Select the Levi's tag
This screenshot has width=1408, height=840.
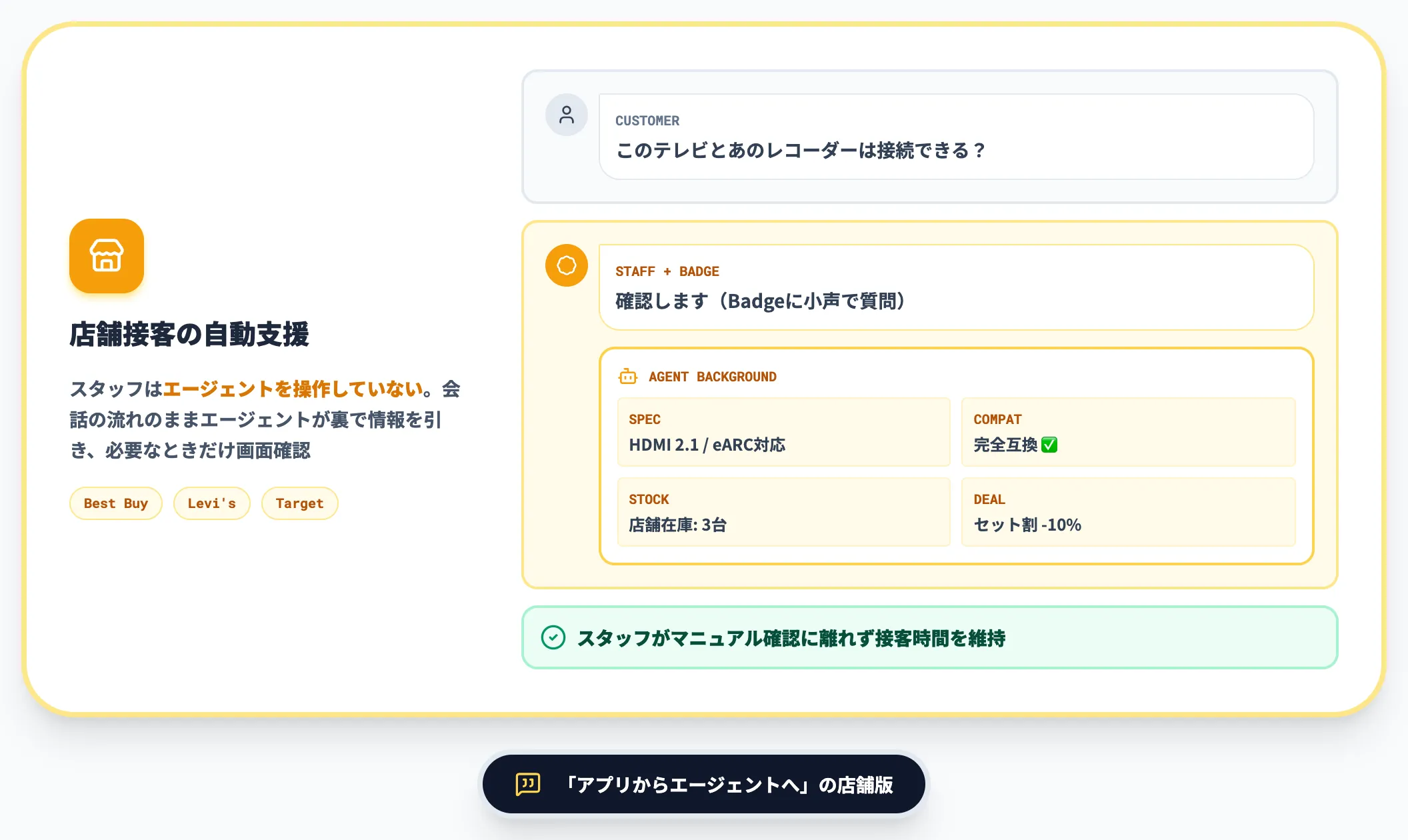212,503
